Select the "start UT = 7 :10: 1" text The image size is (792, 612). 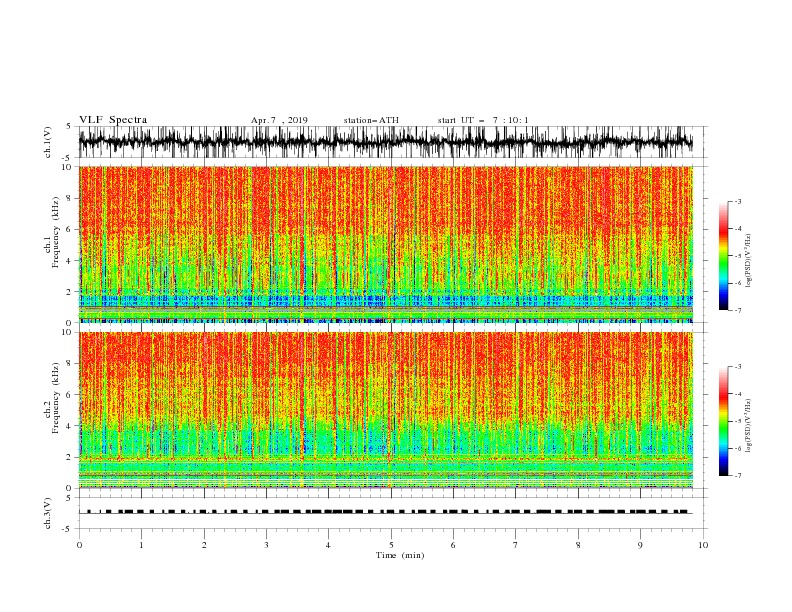(x=483, y=120)
